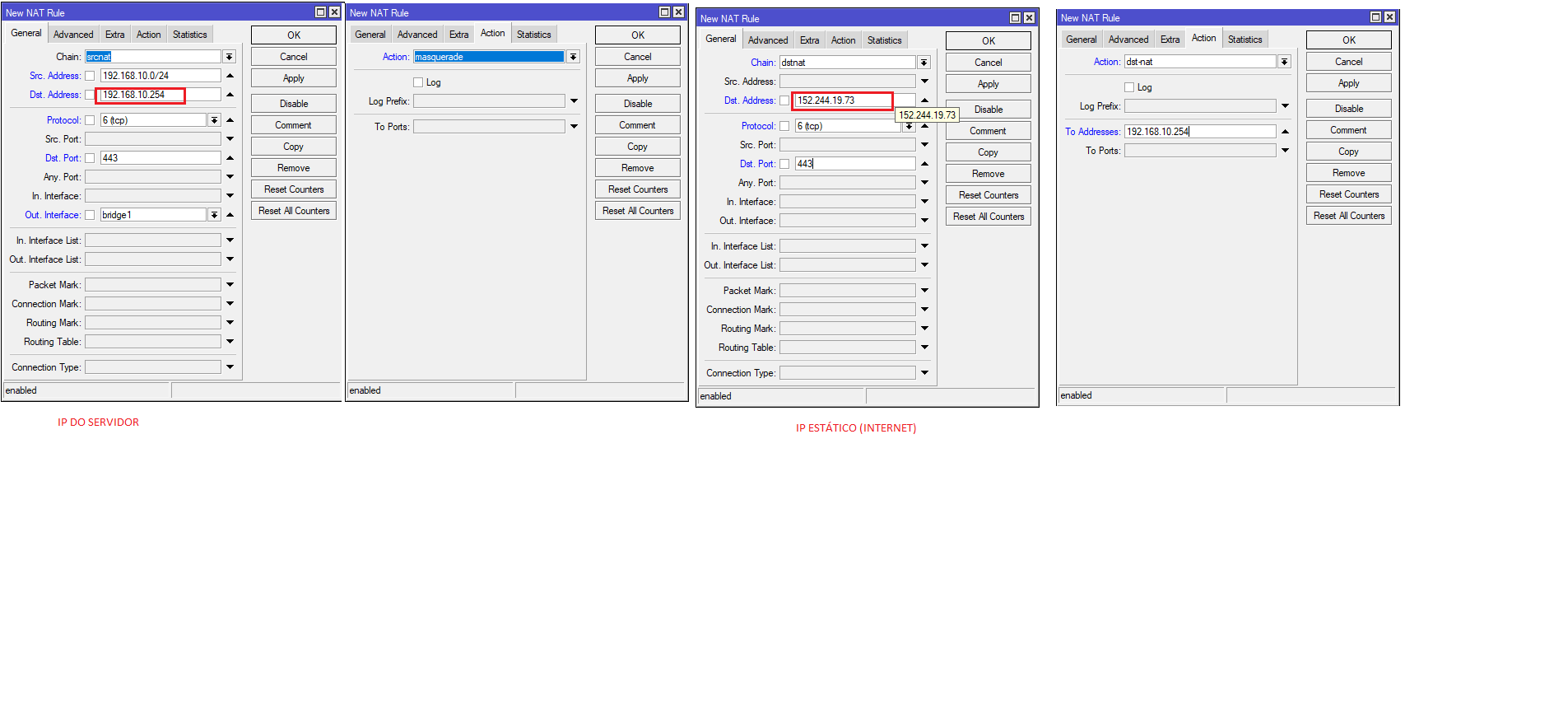The image size is (1568, 705).
Task: Expand In. Interface List in first window
Action: (x=230, y=240)
